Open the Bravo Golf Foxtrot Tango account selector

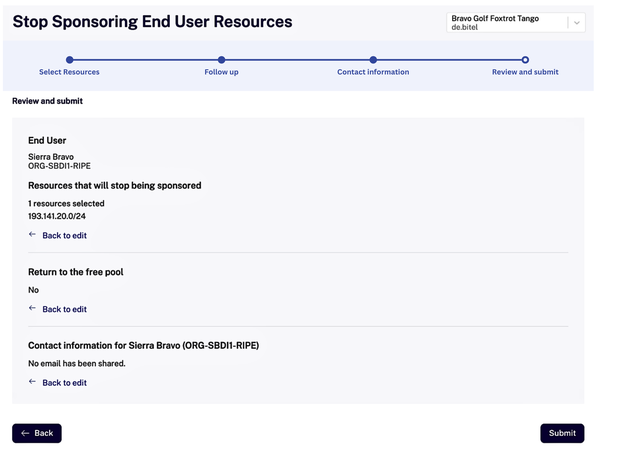coord(506,23)
